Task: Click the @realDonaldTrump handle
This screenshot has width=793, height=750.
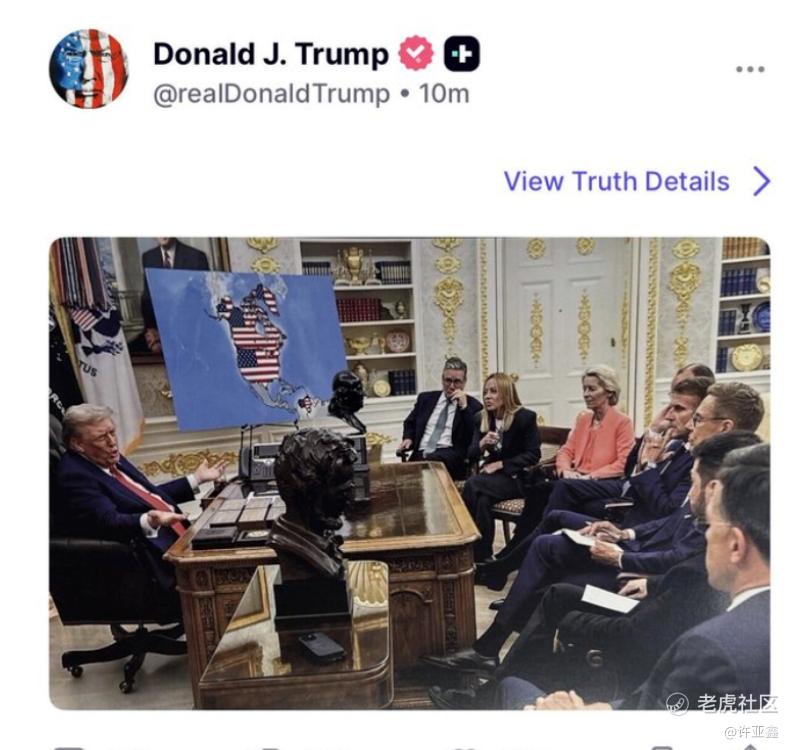Action: coord(272,94)
